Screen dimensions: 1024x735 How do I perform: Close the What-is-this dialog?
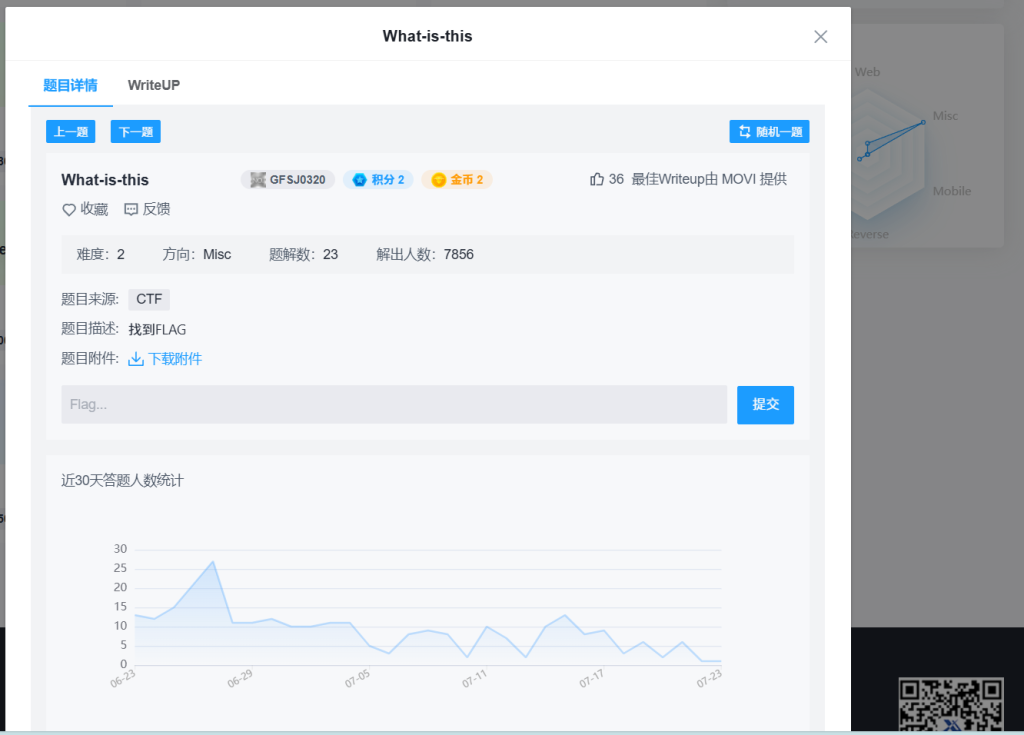820,37
